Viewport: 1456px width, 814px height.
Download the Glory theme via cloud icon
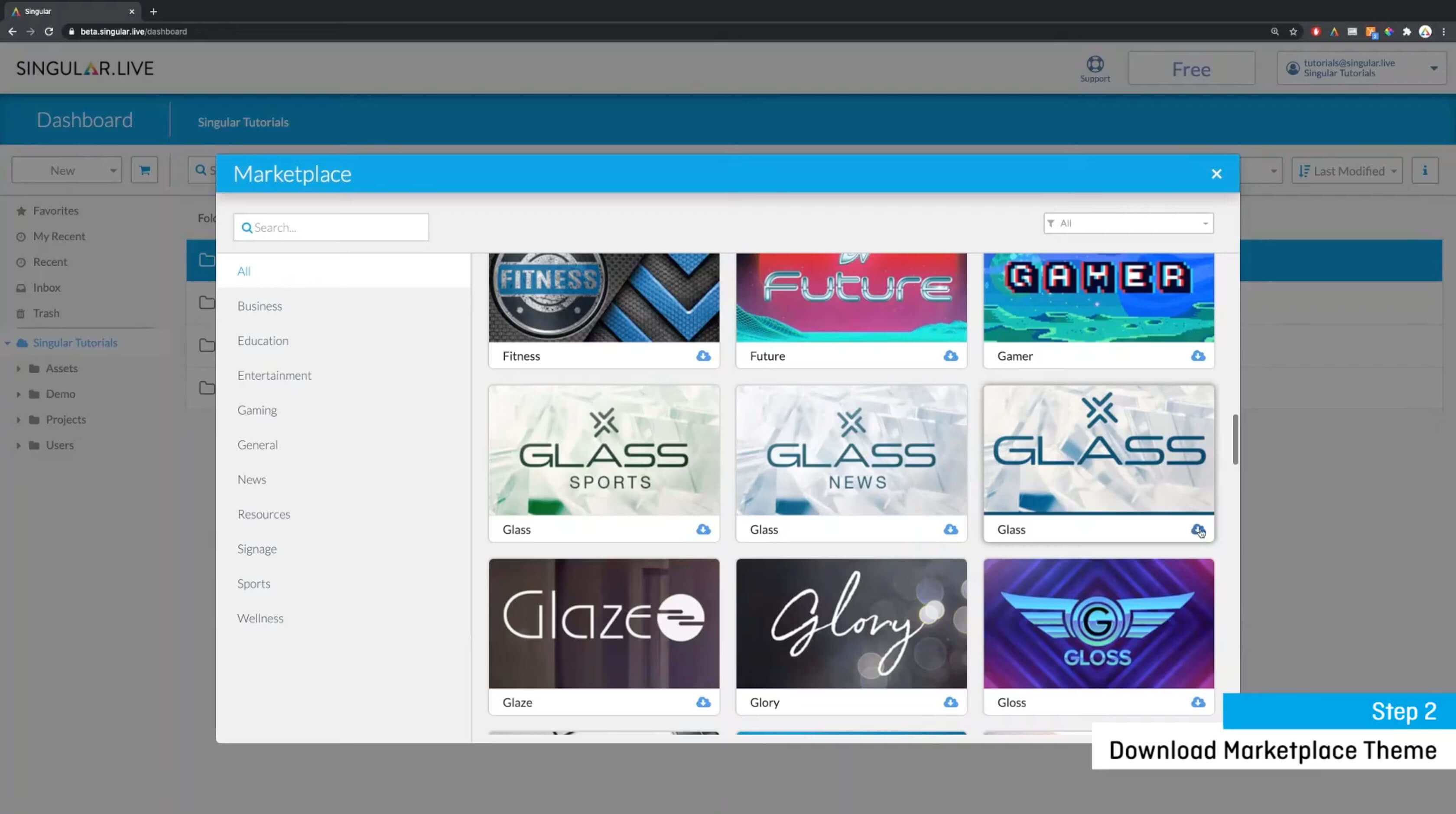point(951,702)
